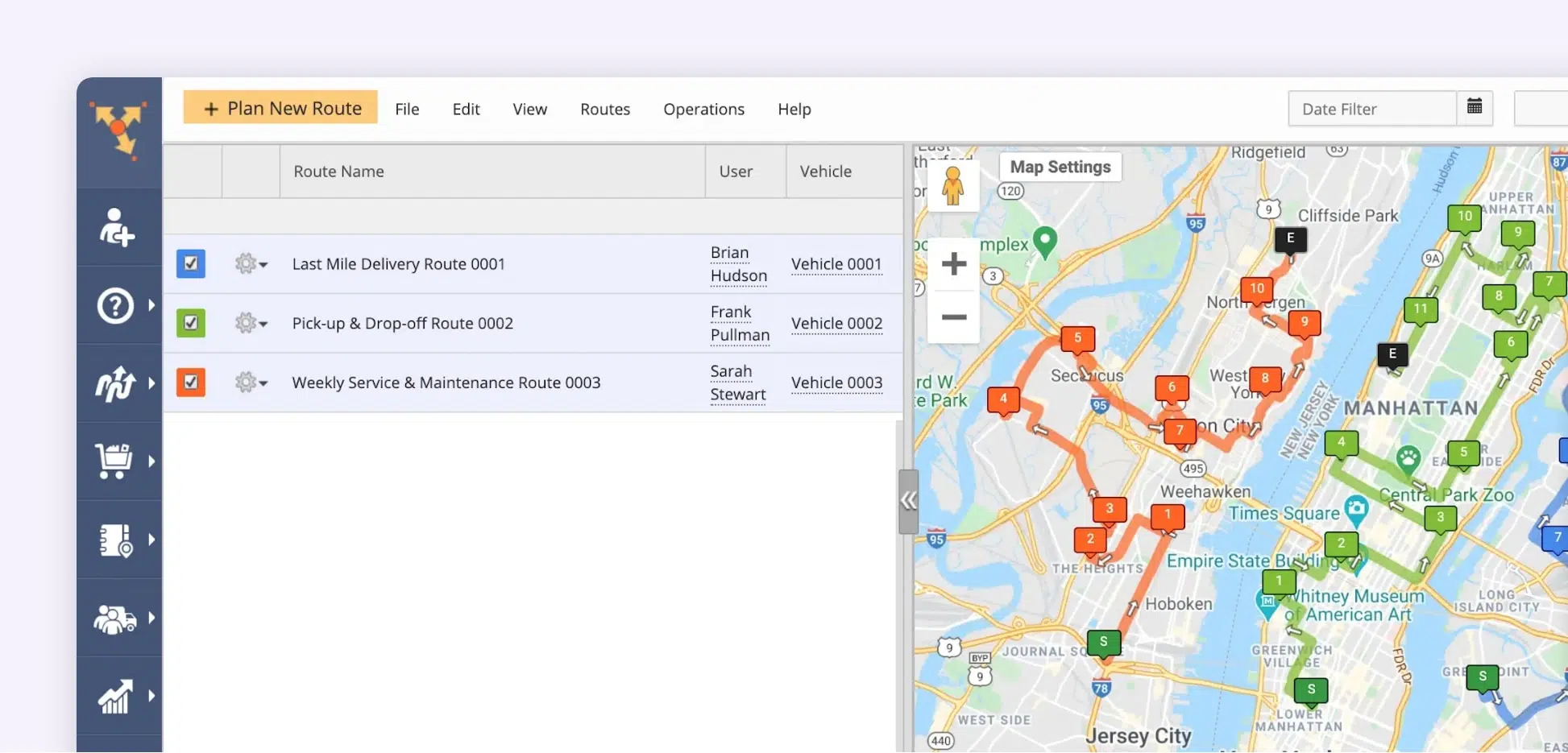Click the Plan New Route button

[280, 108]
